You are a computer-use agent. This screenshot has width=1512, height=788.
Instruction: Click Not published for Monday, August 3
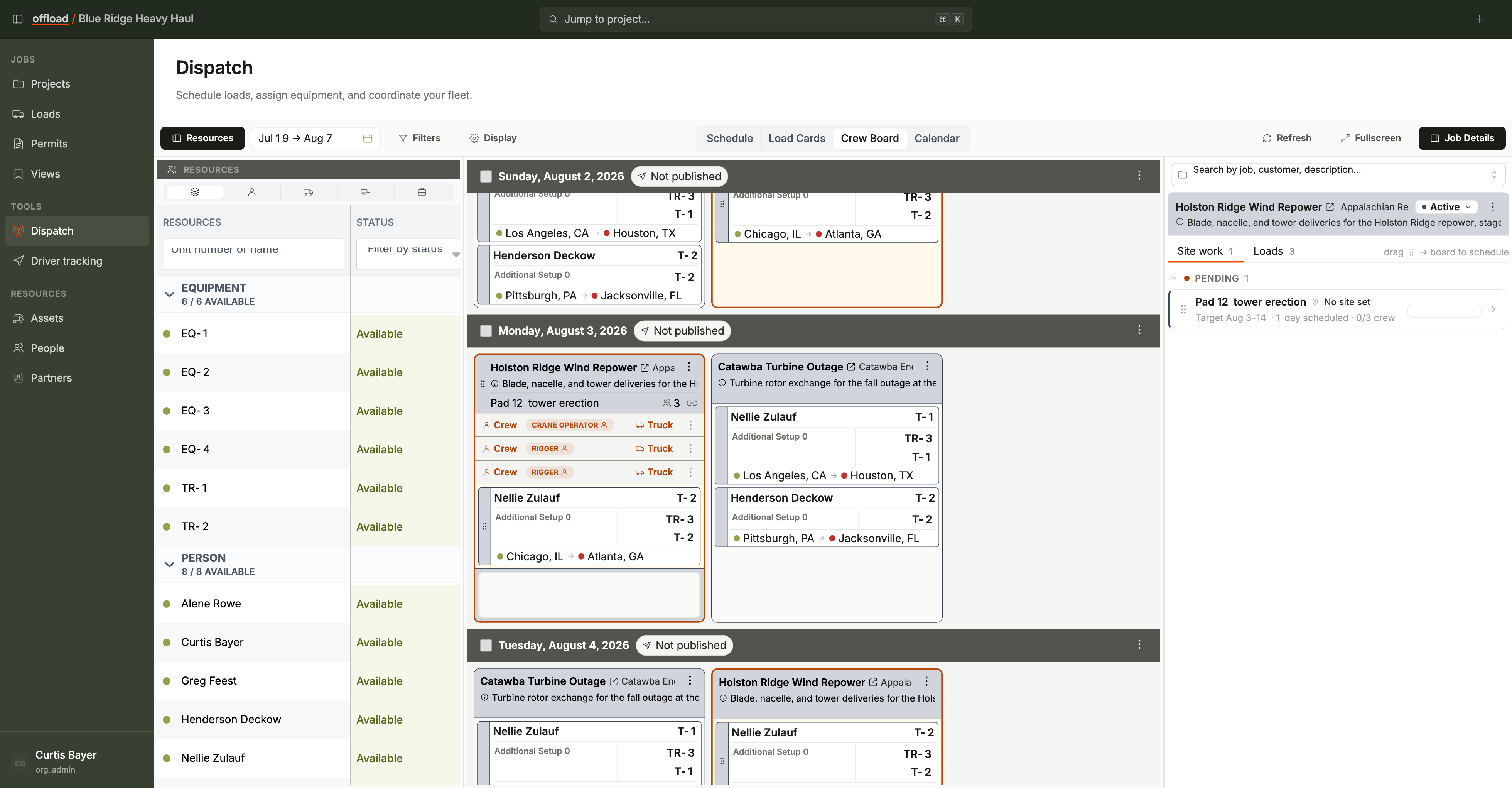[x=682, y=331]
